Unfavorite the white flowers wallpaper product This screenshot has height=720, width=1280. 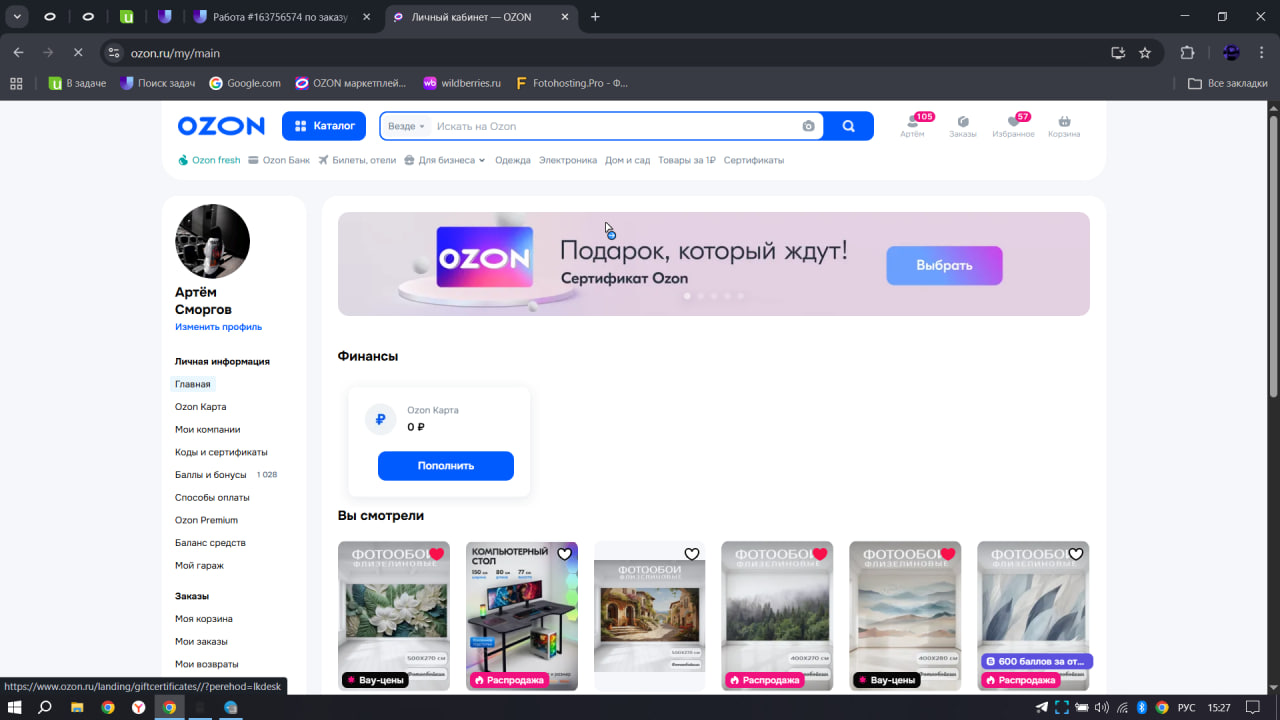click(x=436, y=554)
